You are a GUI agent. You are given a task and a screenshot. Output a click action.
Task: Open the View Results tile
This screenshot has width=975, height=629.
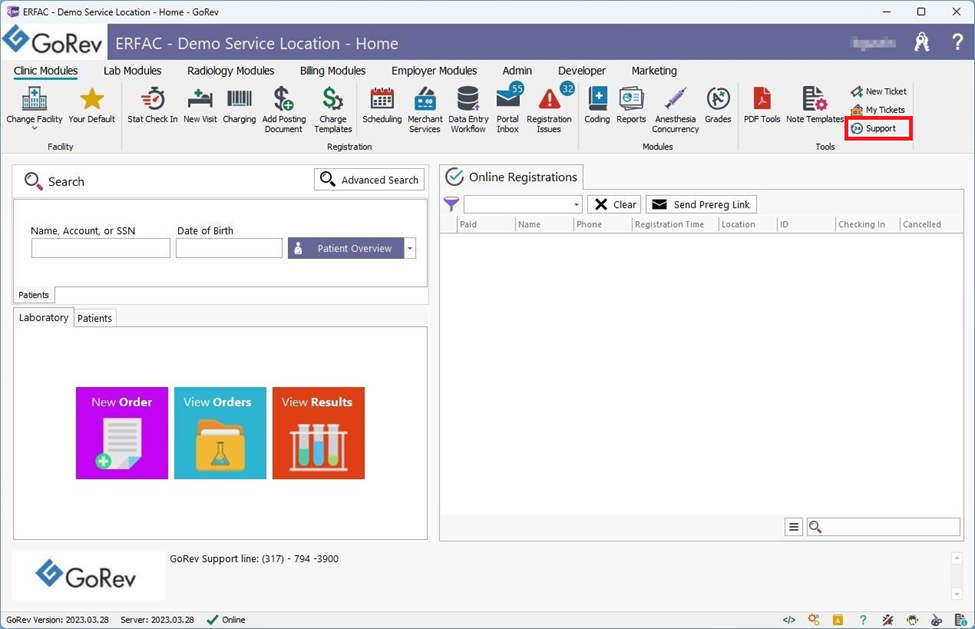318,433
